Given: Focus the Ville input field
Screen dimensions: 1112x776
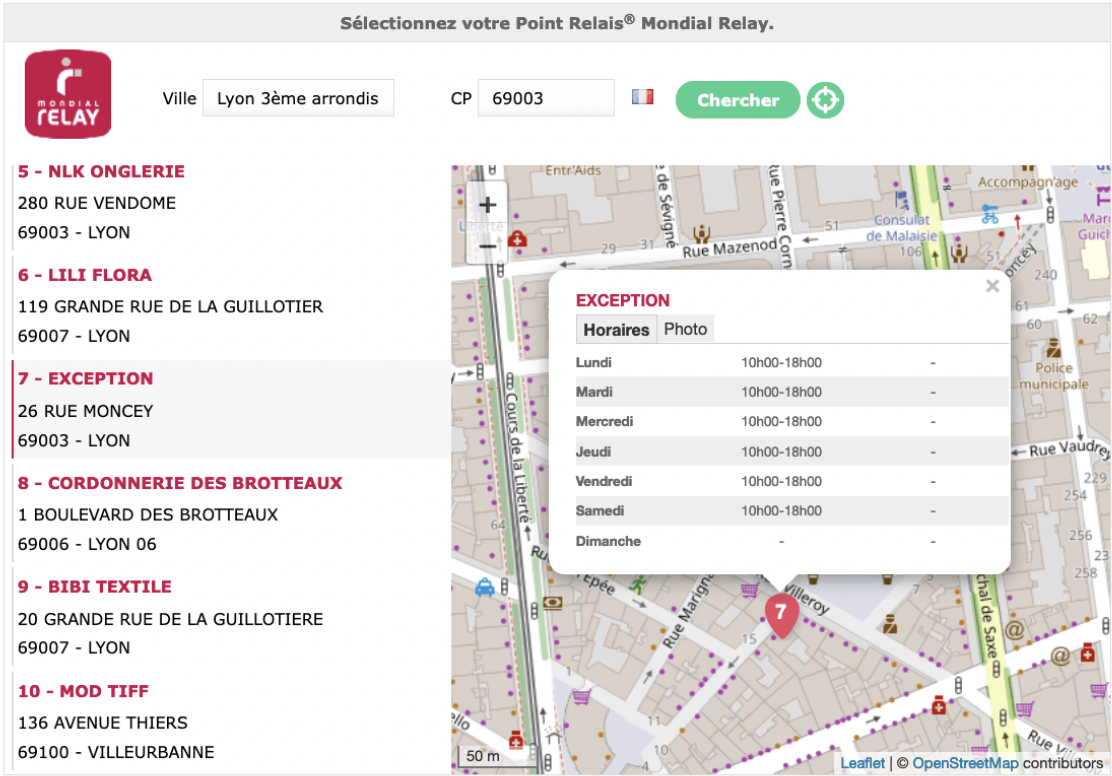Looking at the screenshot, I should [298, 98].
